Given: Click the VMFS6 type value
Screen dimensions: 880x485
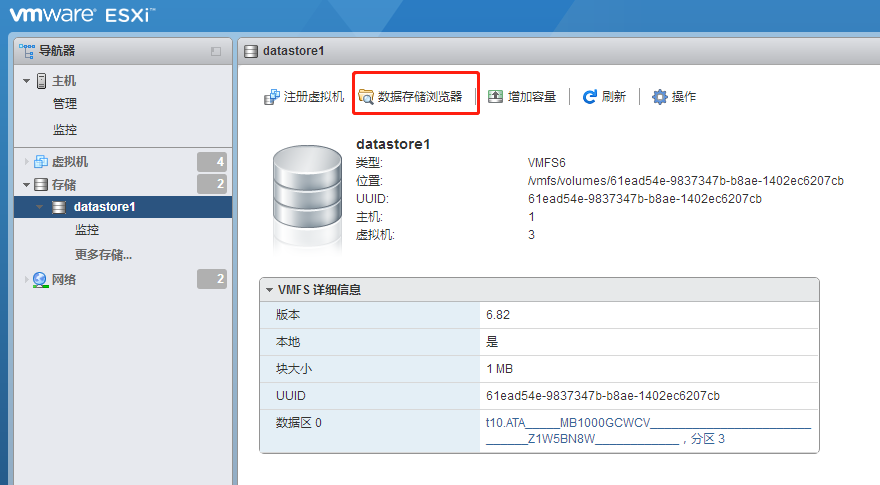Looking at the screenshot, I should pyautogui.click(x=547, y=163).
